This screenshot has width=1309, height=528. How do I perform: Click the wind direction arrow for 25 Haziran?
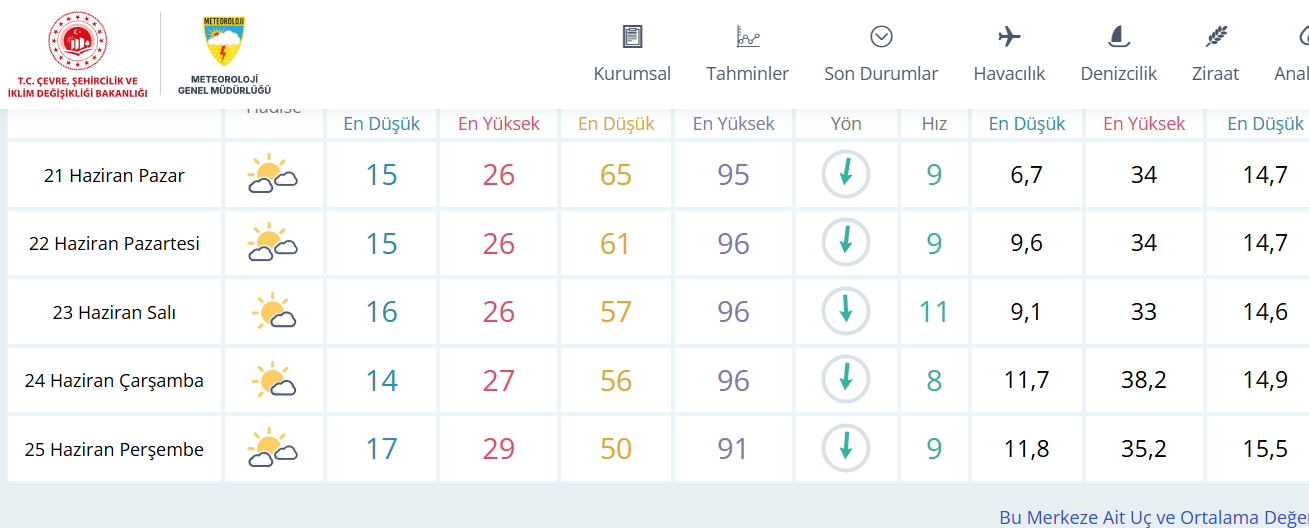click(846, 448)
